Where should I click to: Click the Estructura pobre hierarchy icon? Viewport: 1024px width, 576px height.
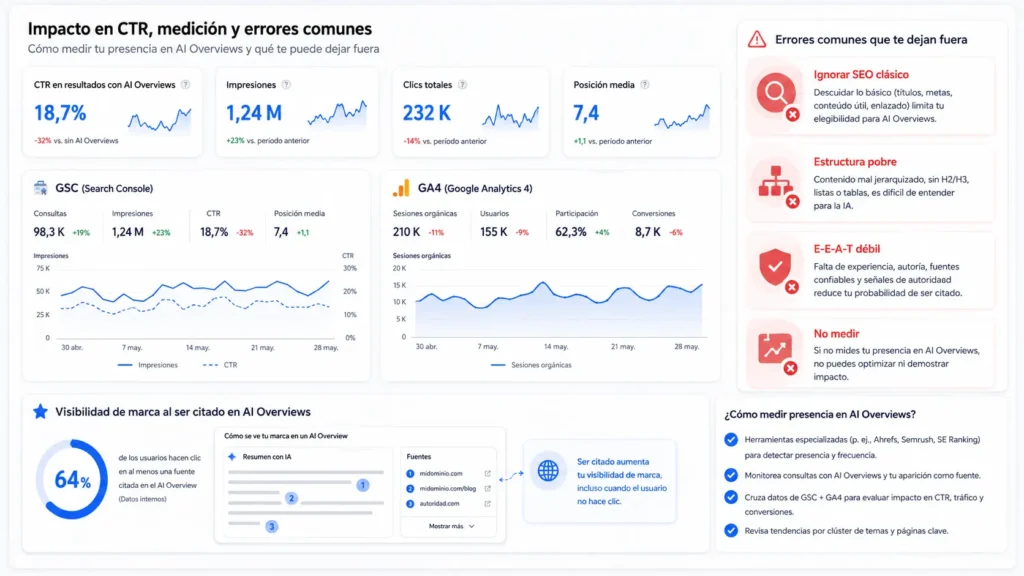pos(776,182)
